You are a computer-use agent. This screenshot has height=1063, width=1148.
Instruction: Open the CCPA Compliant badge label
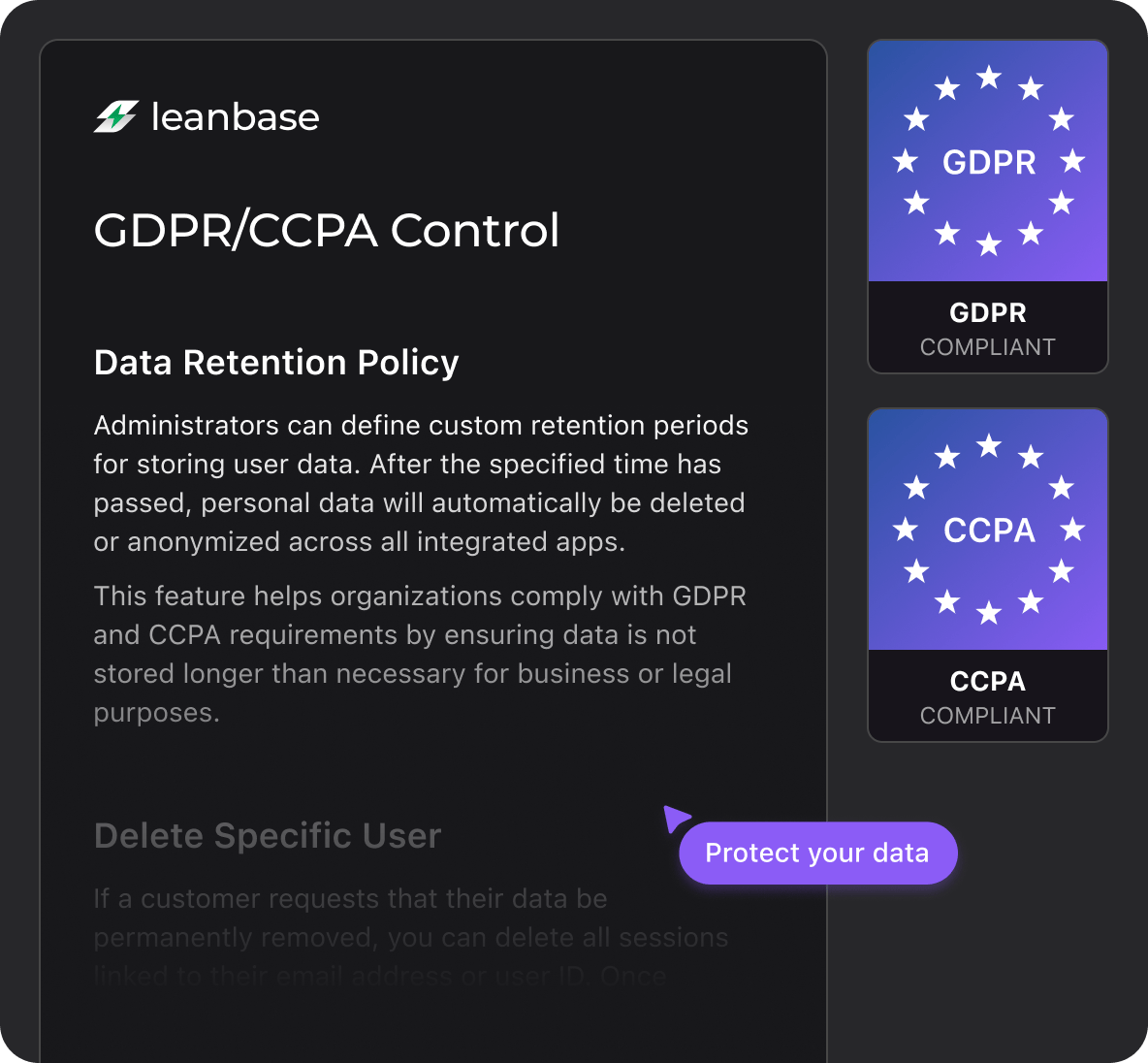988,696
